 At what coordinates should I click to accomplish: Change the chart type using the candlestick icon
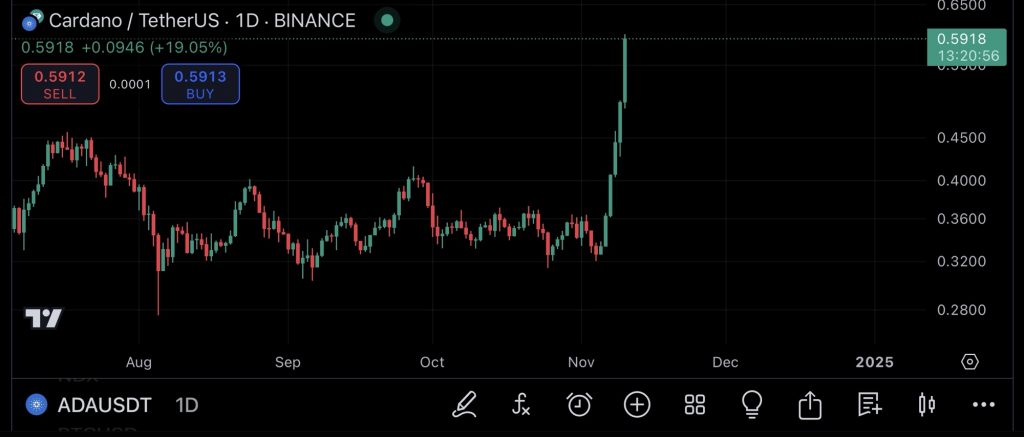[x=926, y=404]
